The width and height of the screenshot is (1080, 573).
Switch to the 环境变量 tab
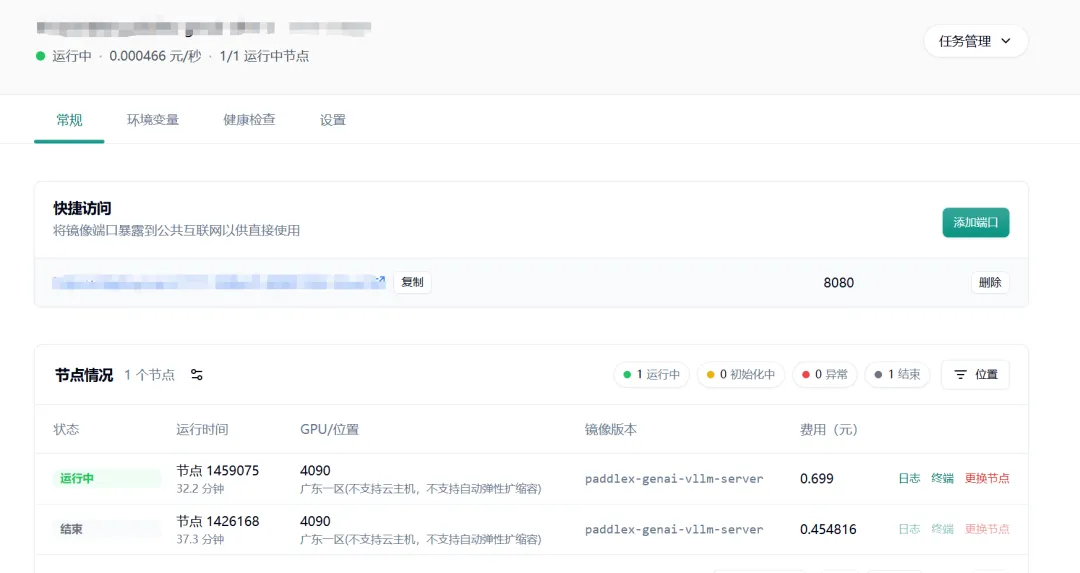(x=153, y=120)
